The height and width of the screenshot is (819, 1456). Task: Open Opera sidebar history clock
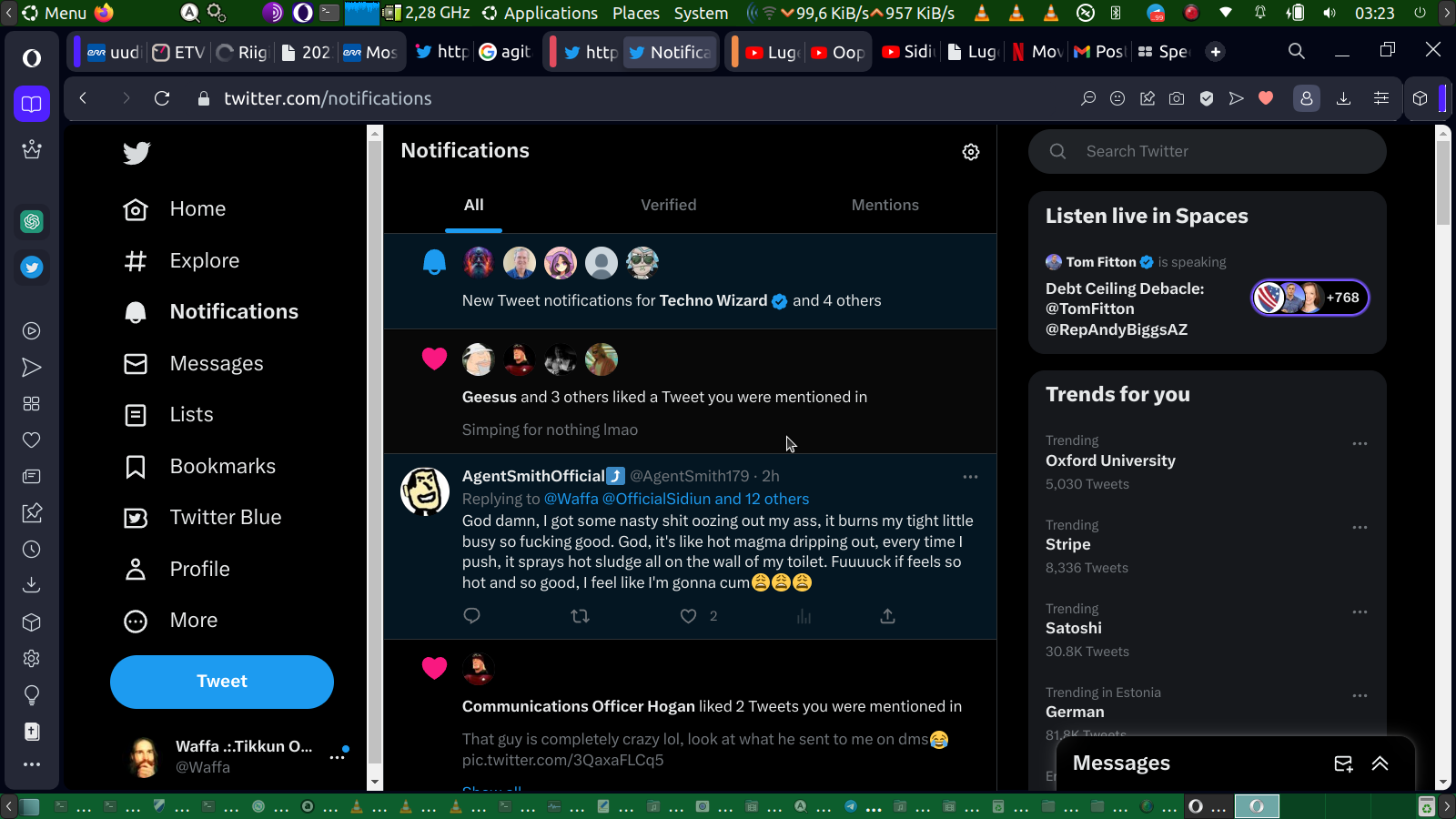point(32,550)
